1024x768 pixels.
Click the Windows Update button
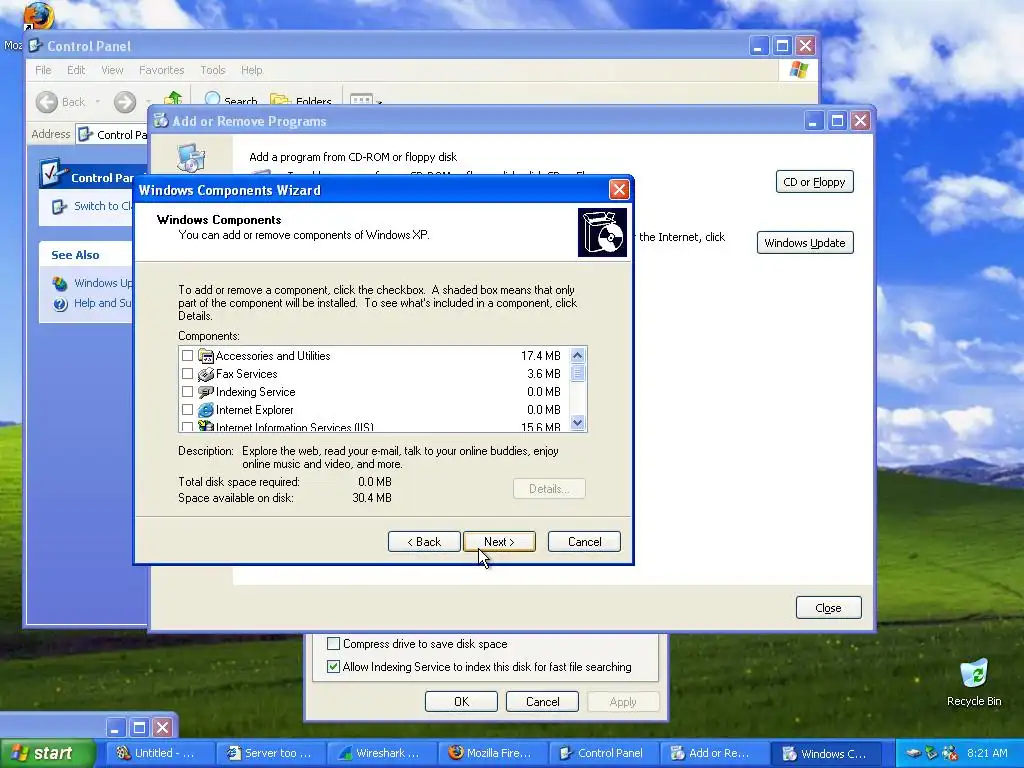pyautogui.click(x=805, y=242)
